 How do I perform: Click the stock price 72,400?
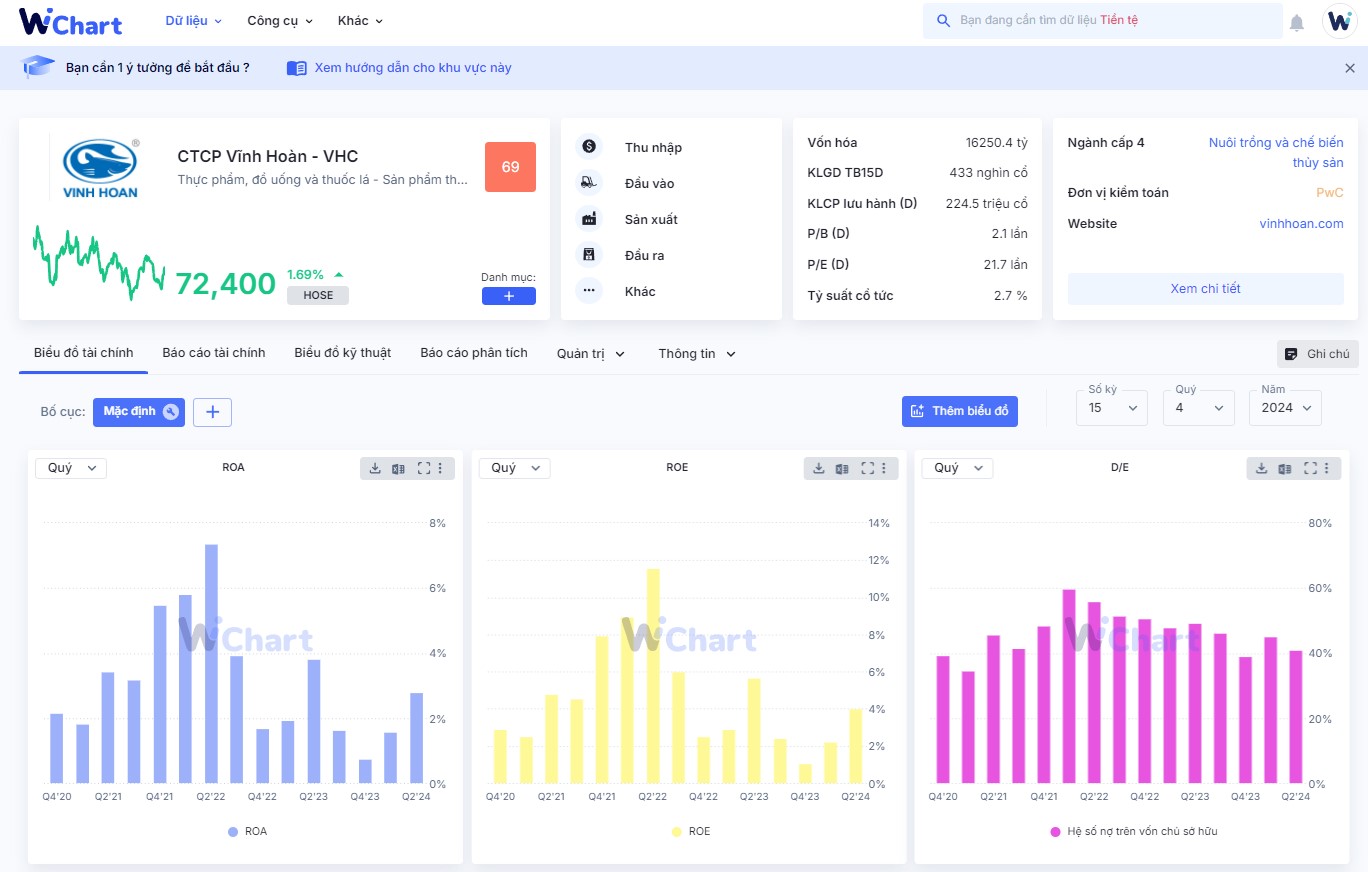(226, 284)
